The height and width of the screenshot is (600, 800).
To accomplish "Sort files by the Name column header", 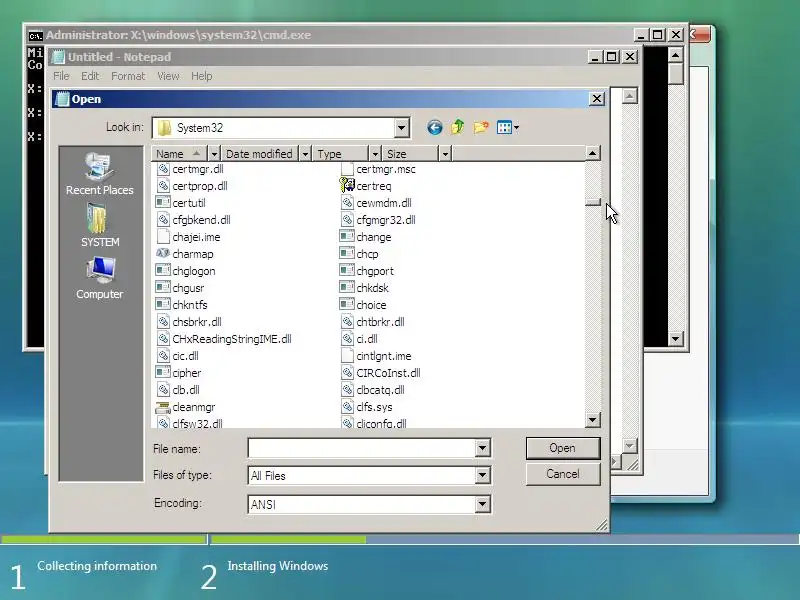I will (x=180, y=154).
